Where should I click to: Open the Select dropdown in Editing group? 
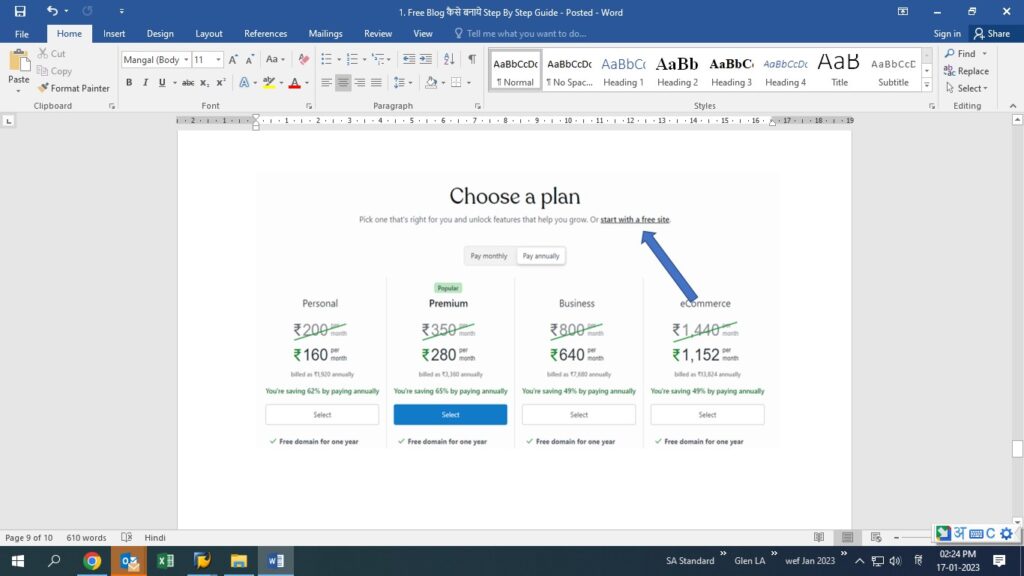[x=970, y=88]
